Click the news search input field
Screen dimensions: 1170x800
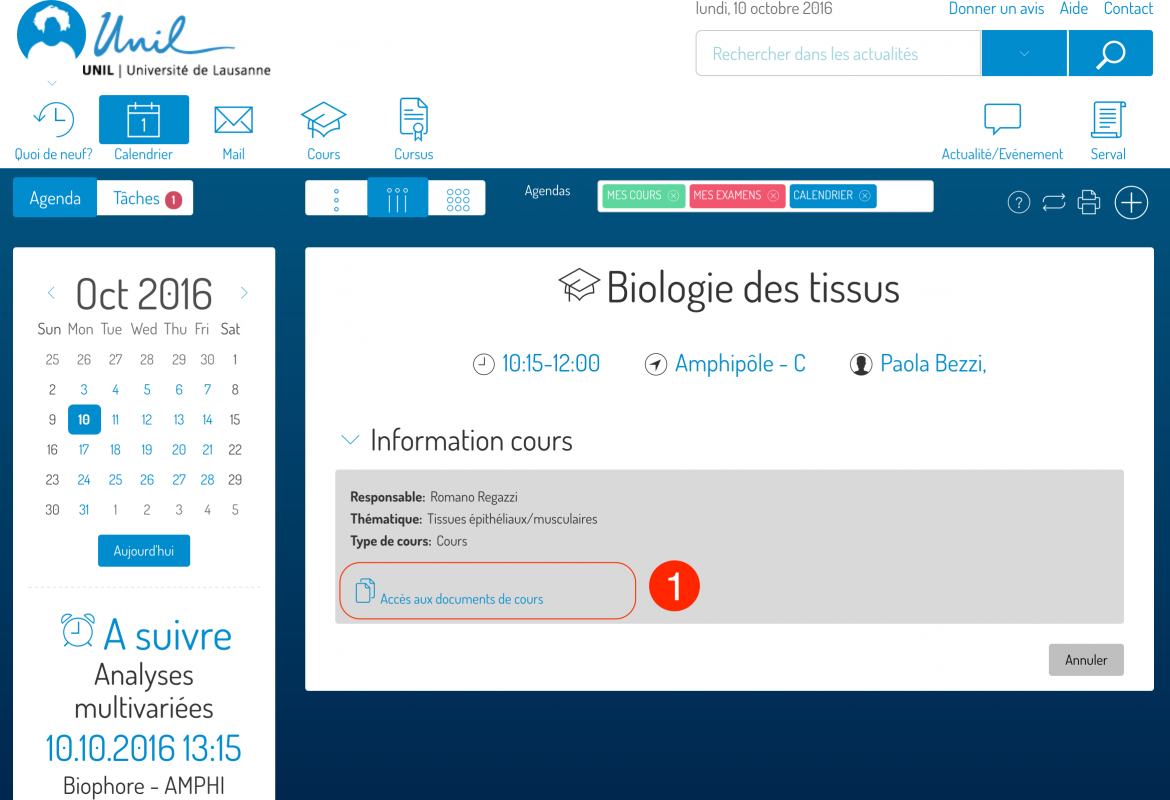838,54
